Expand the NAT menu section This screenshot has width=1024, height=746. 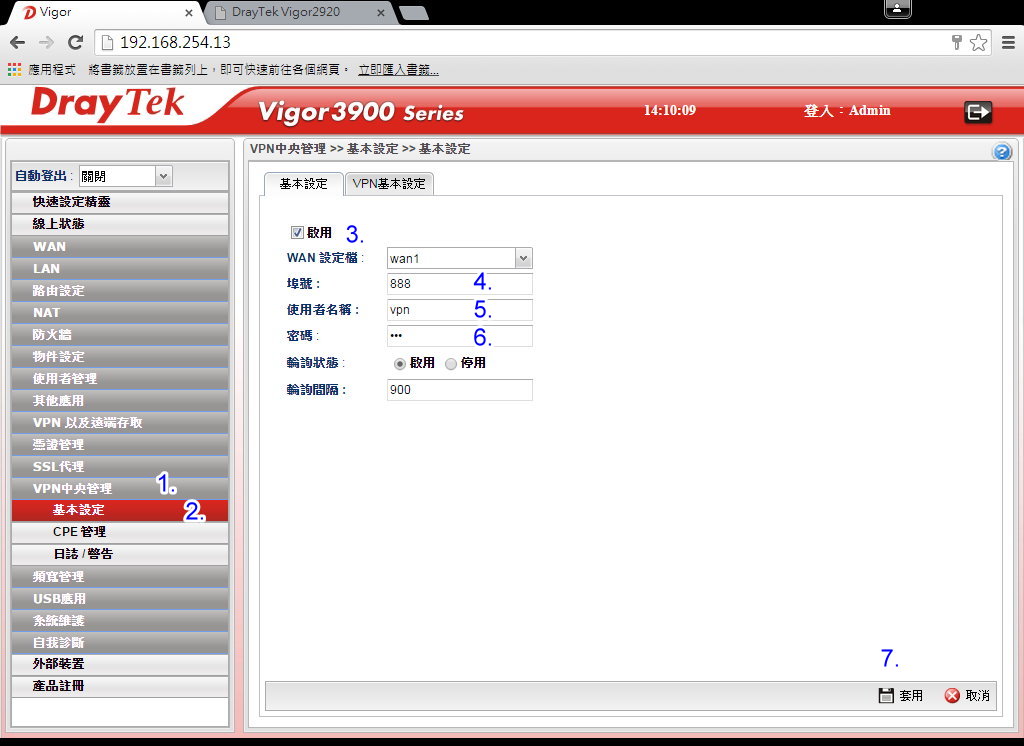[120, 313]
